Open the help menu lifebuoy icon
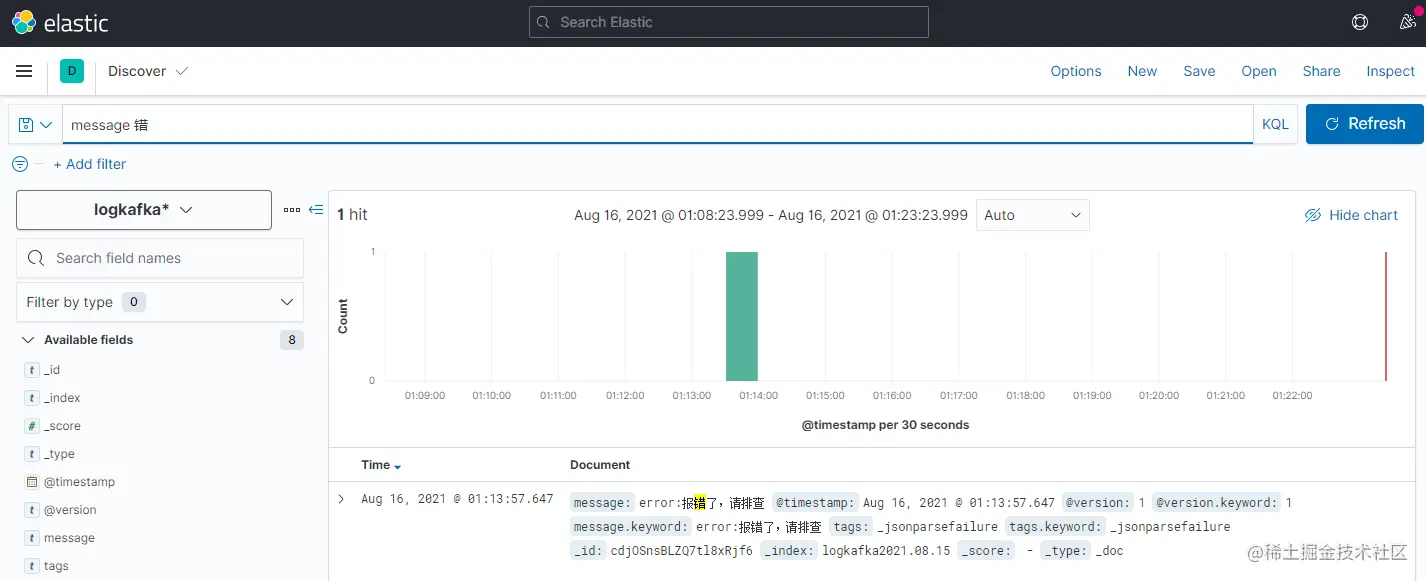This screenshot has width=1426, height=581. 1359,22
